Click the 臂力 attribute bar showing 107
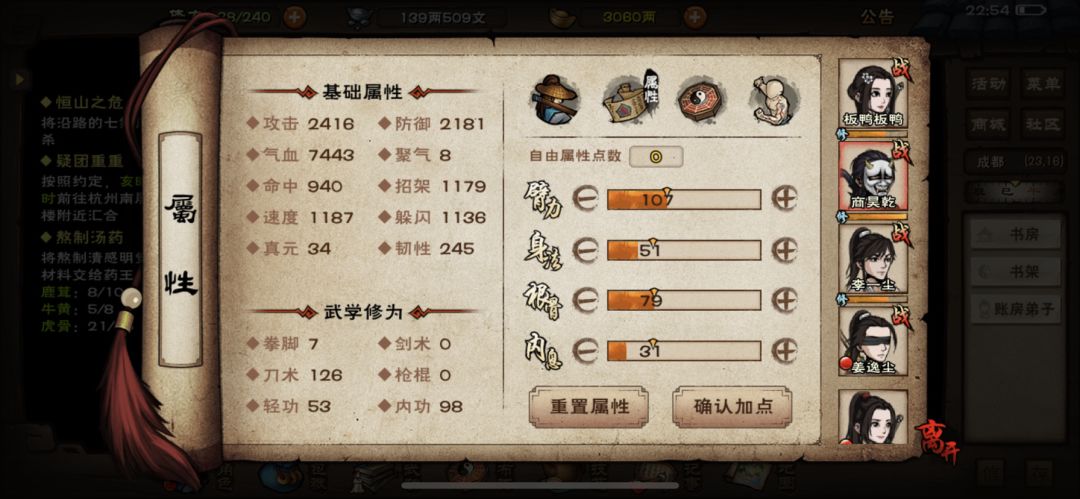Image resolution: width=1080 pixels, height=499 pixels. [683, 199]
